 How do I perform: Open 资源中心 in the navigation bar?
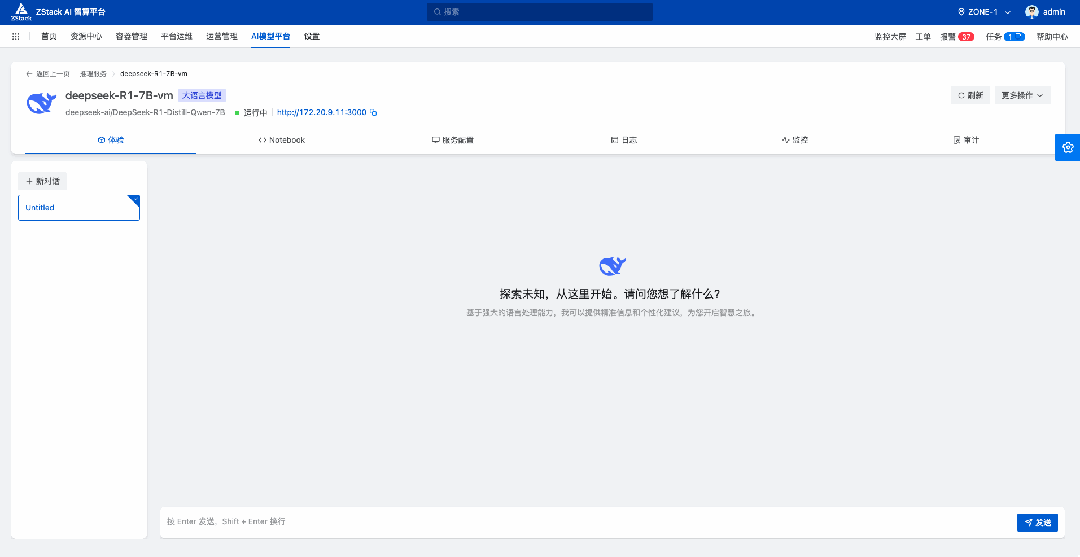coord(86,36)
